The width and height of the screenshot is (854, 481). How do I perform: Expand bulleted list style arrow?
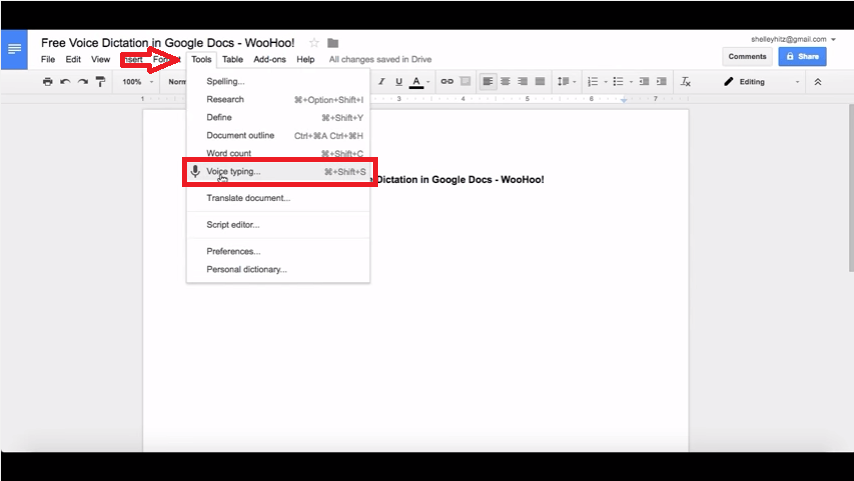(631, 82)
